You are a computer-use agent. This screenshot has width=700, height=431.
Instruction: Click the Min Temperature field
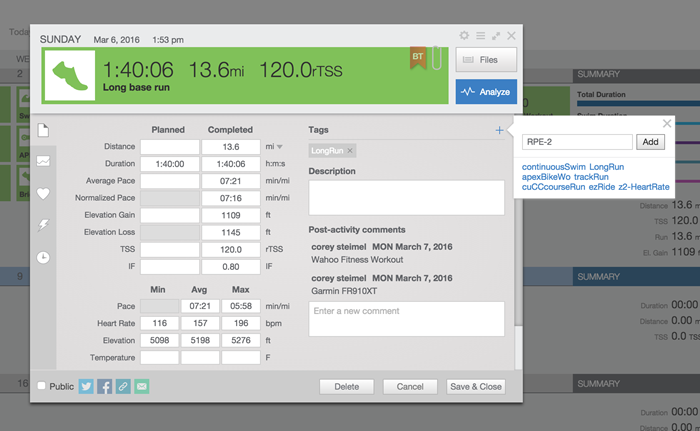click(x=159, y=357)
